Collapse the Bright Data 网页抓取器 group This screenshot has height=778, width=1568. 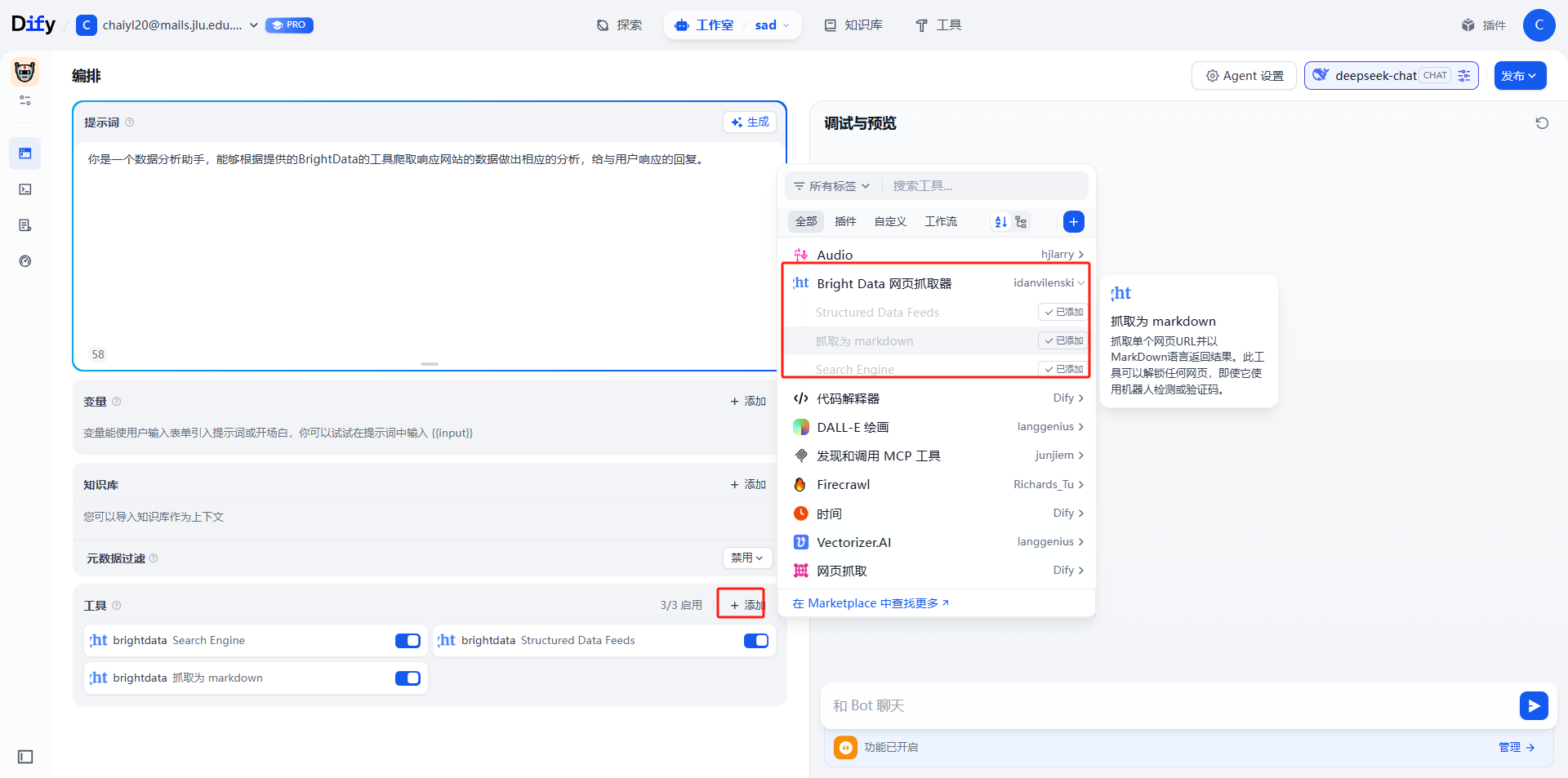pos(938,283)
